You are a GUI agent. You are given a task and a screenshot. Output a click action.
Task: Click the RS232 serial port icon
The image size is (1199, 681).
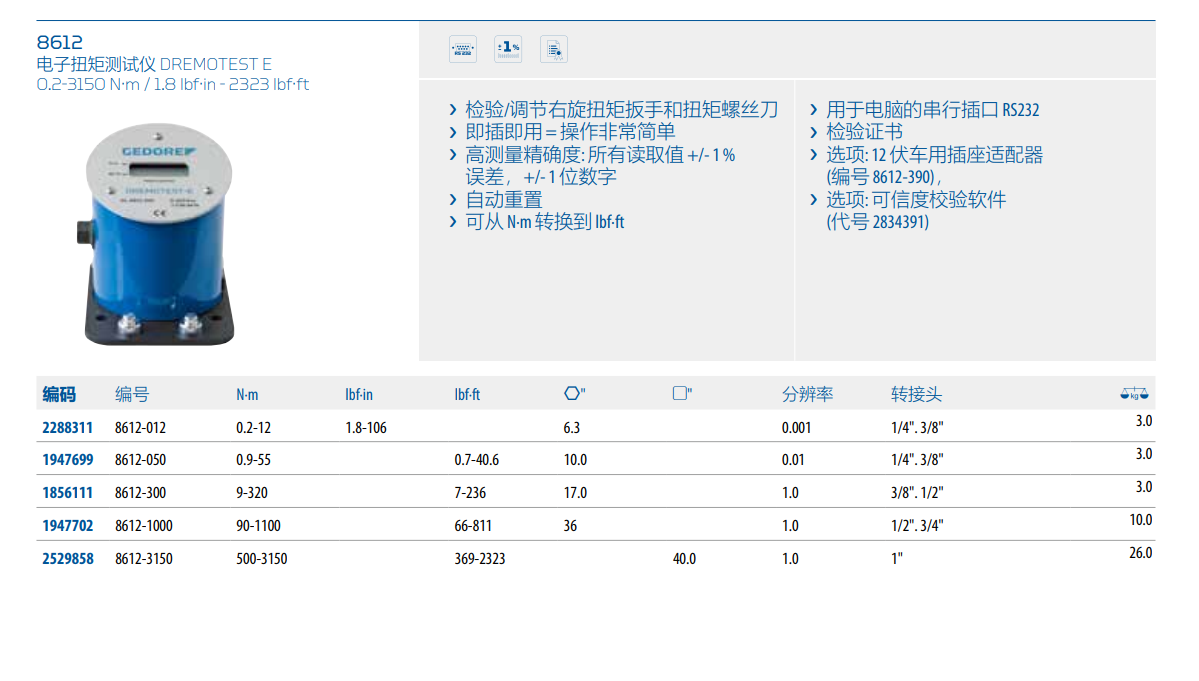point(463,48)
